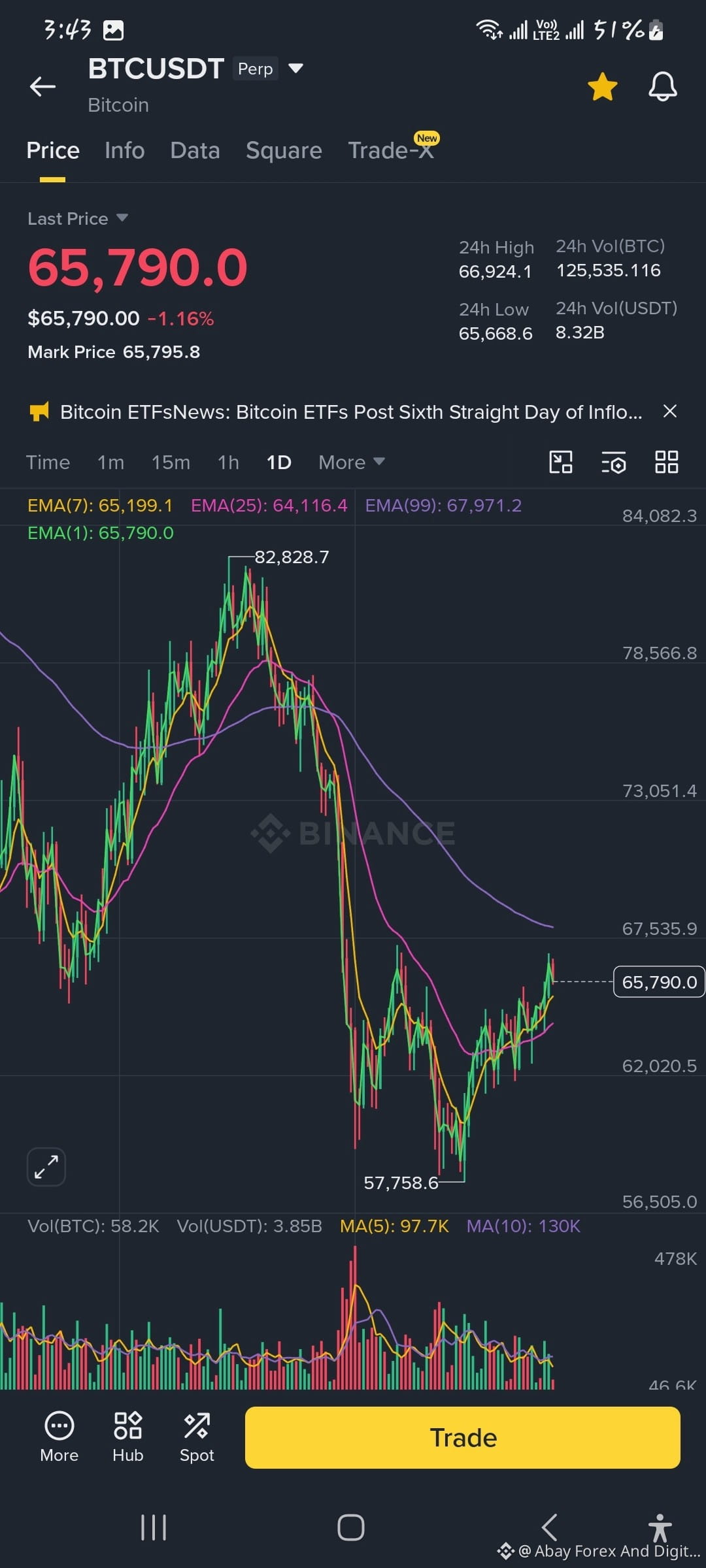Open the chart drawing tools icon

[x=561, y=462]
